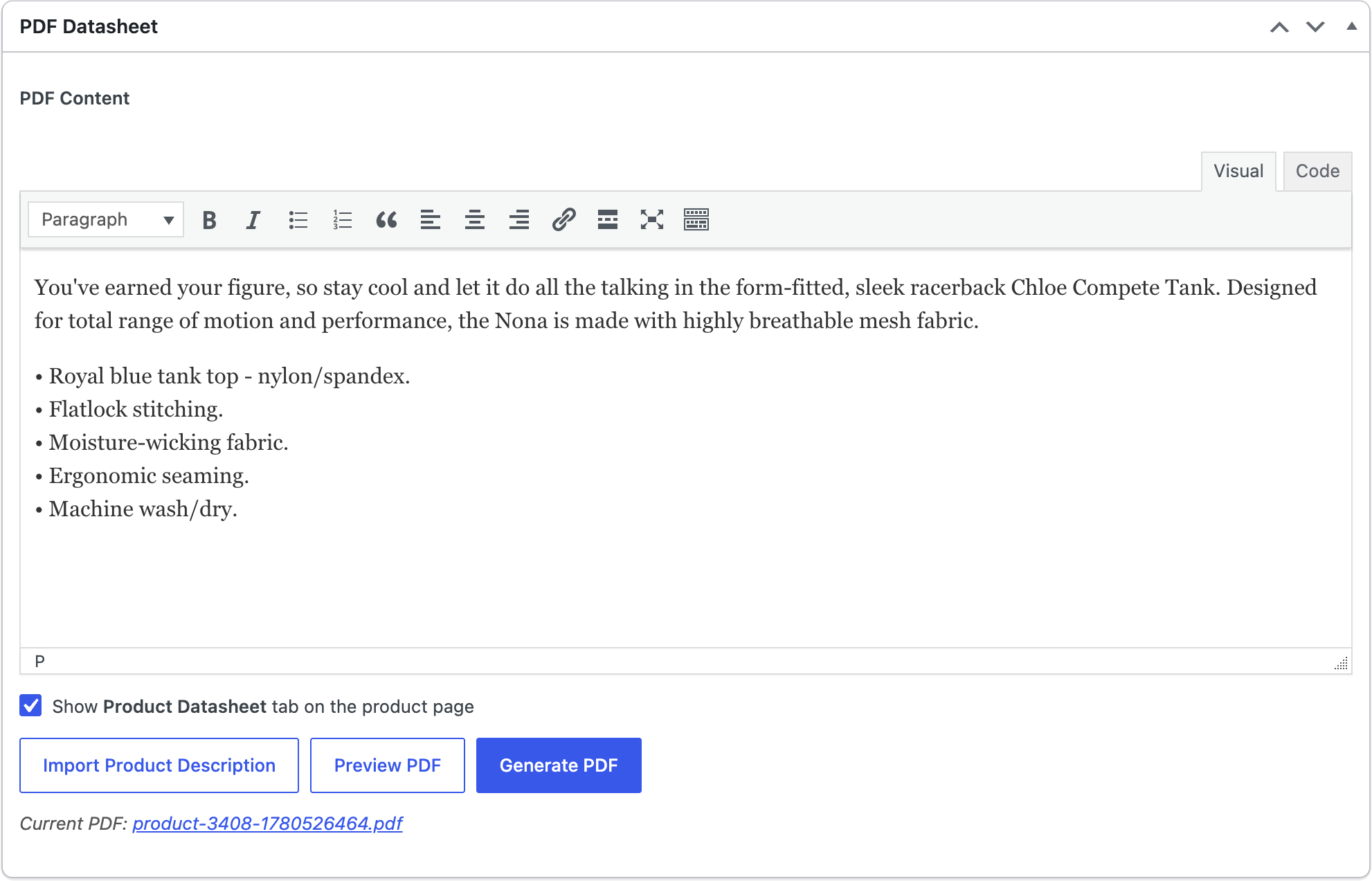
Task: Align text right
Action: [519, 220]
